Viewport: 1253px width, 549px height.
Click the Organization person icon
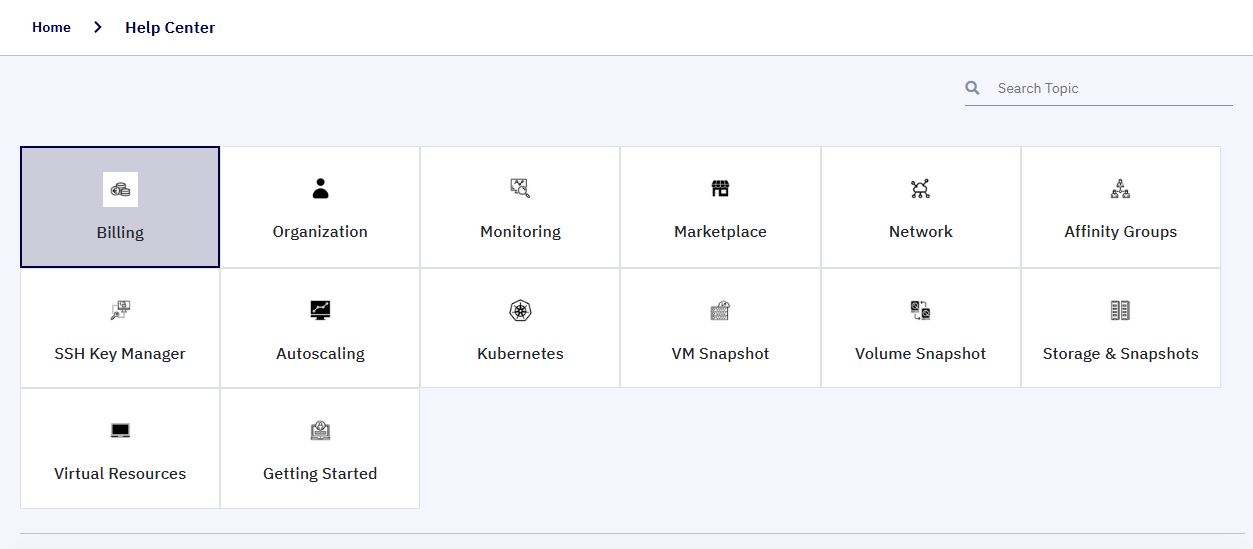click(x=320, y=188)
